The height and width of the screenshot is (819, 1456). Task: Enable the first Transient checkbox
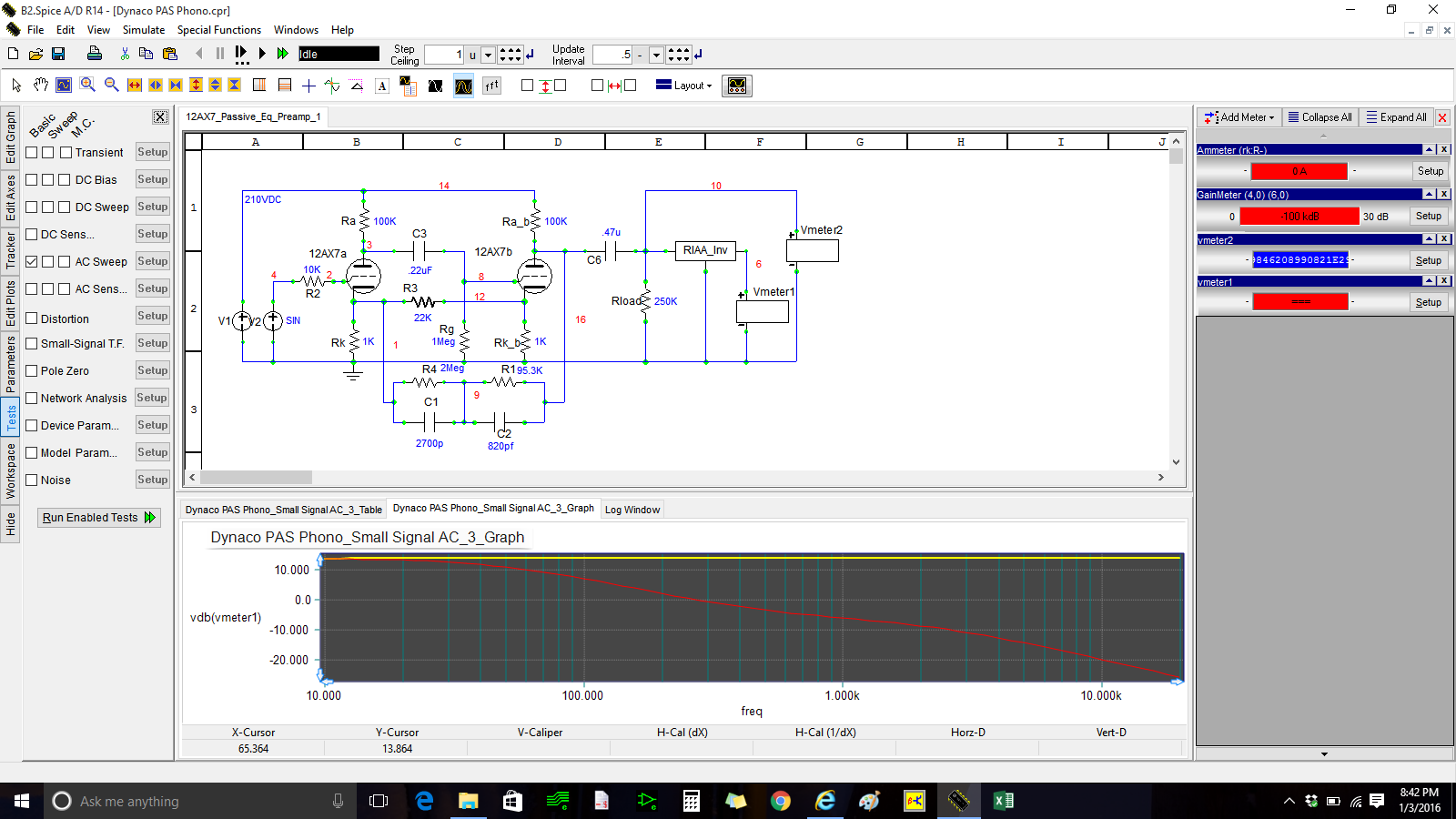pos(32,152)
